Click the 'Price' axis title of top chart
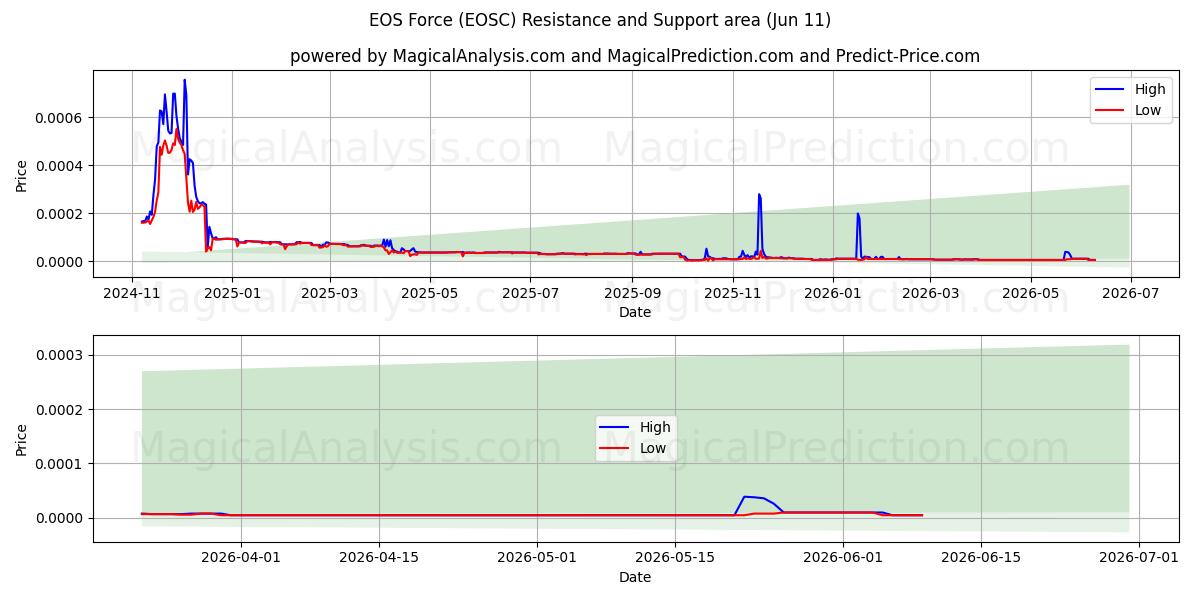 [22, 174]
